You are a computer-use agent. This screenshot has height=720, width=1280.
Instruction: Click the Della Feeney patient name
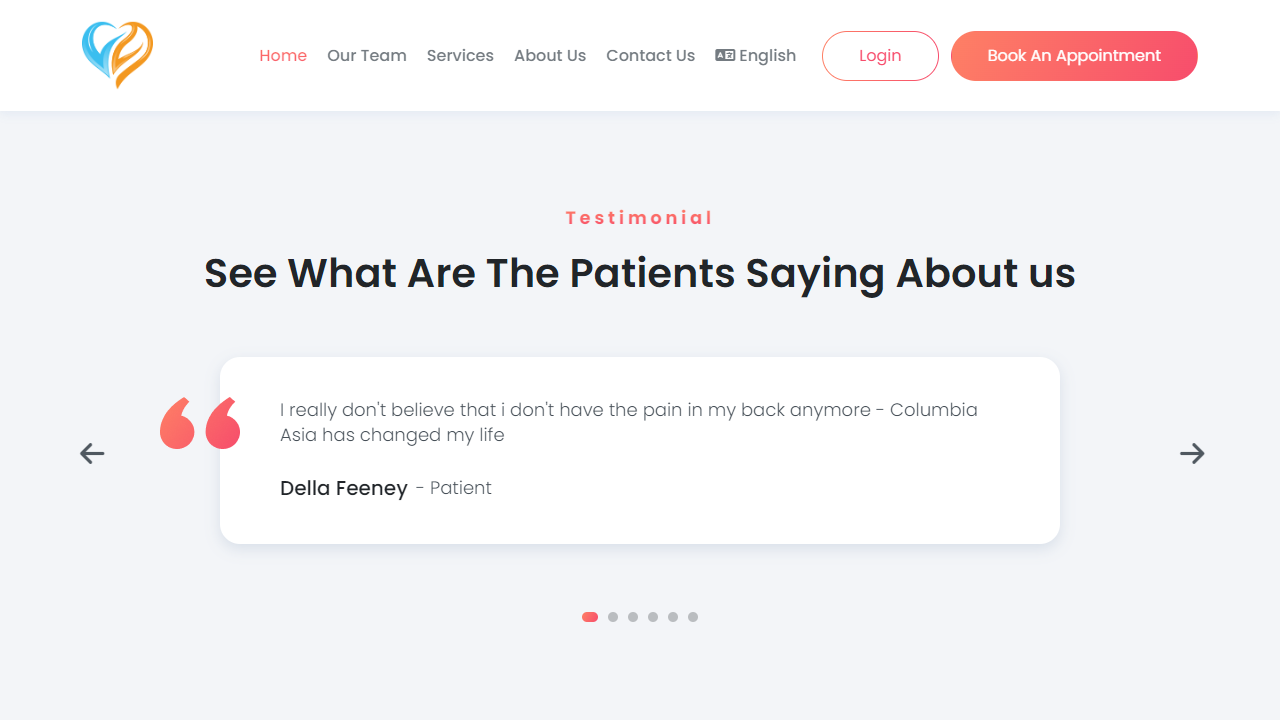pos(344,488)
